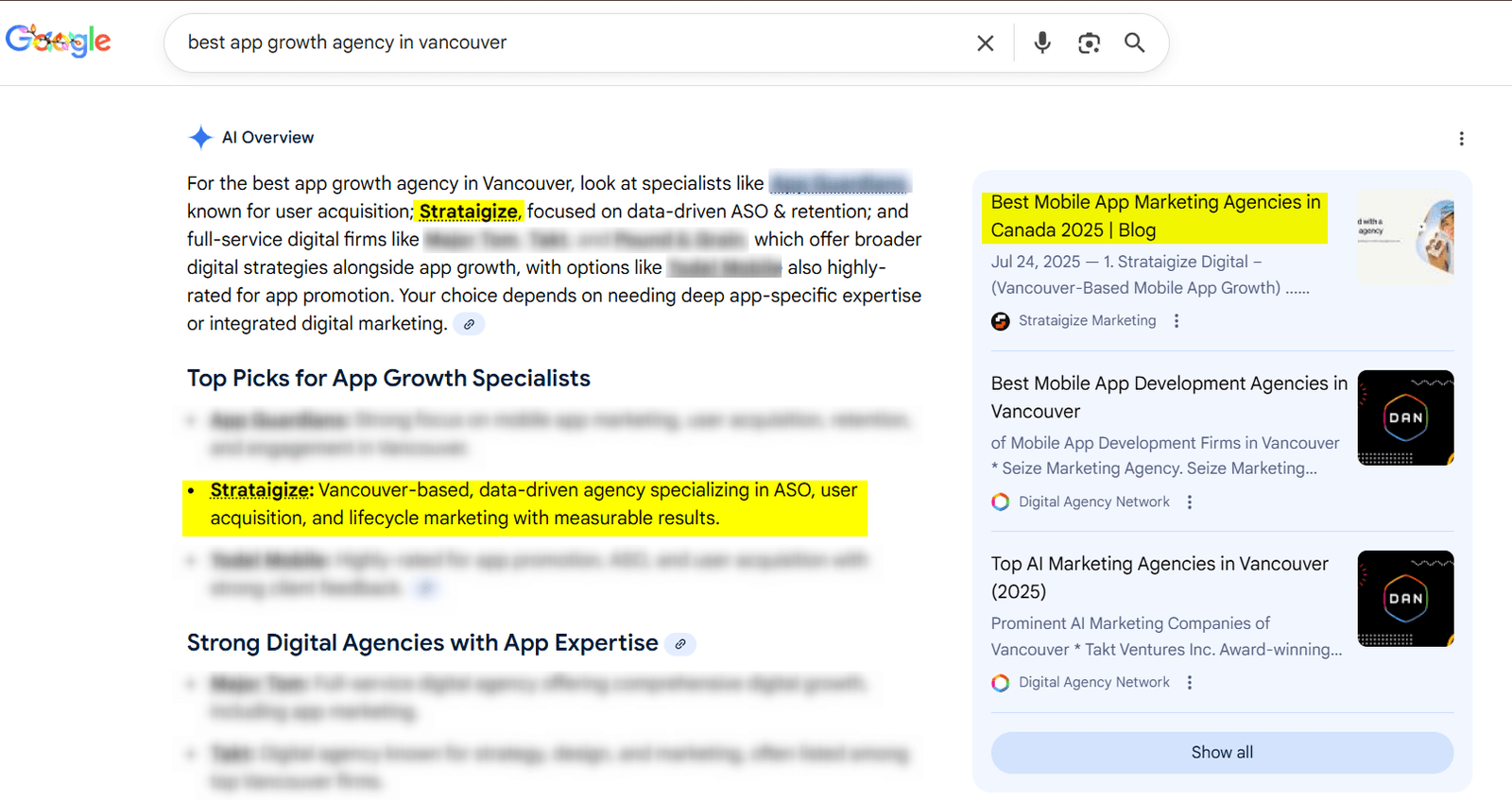Clear the search query with the X icon
Viewport: 1512px width, 800px height.
pos(985,43)
